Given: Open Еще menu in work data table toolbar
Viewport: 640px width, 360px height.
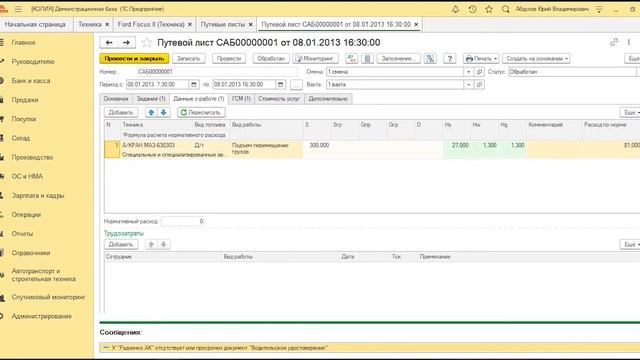Looking at the screenshot, I should [x=630, y=112].
